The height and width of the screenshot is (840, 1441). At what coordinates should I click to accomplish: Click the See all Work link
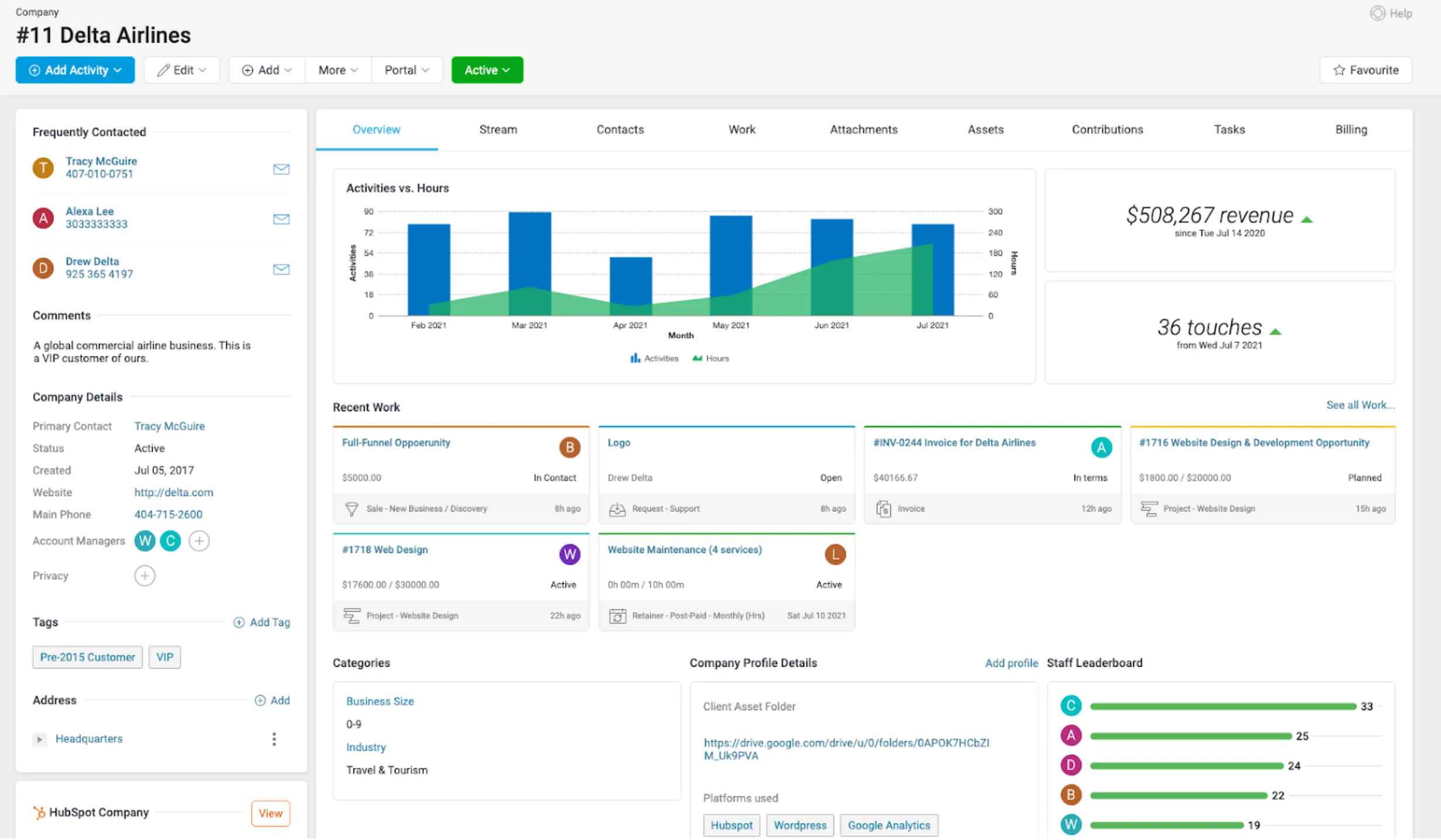pos(1360,405)
